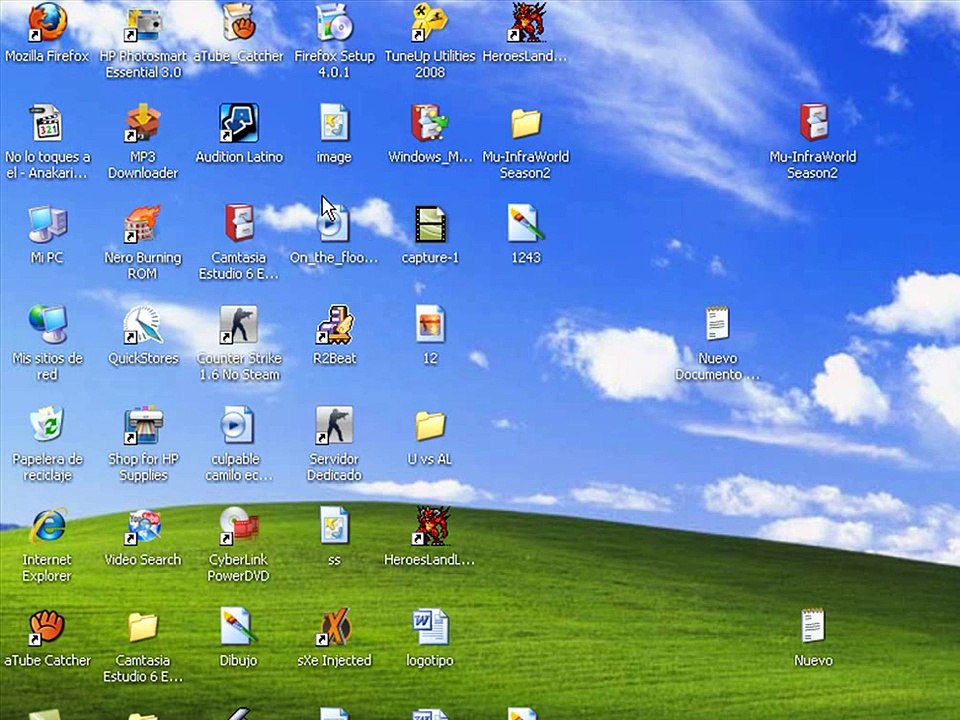Viewport: 960px width, 720px height.
Task: Launch the sXe Injected shortcut
Action: coord(334,627)
